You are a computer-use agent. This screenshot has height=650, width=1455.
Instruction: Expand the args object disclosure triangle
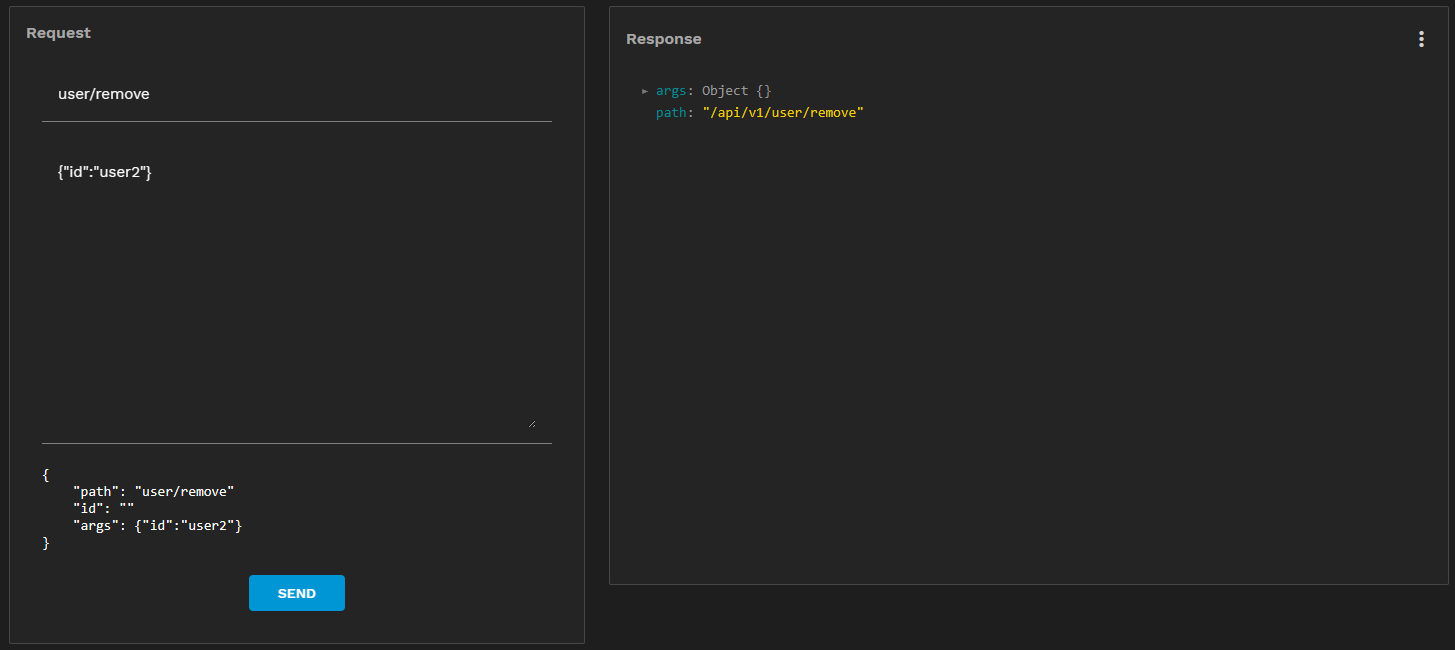click(x=645, y=91)
